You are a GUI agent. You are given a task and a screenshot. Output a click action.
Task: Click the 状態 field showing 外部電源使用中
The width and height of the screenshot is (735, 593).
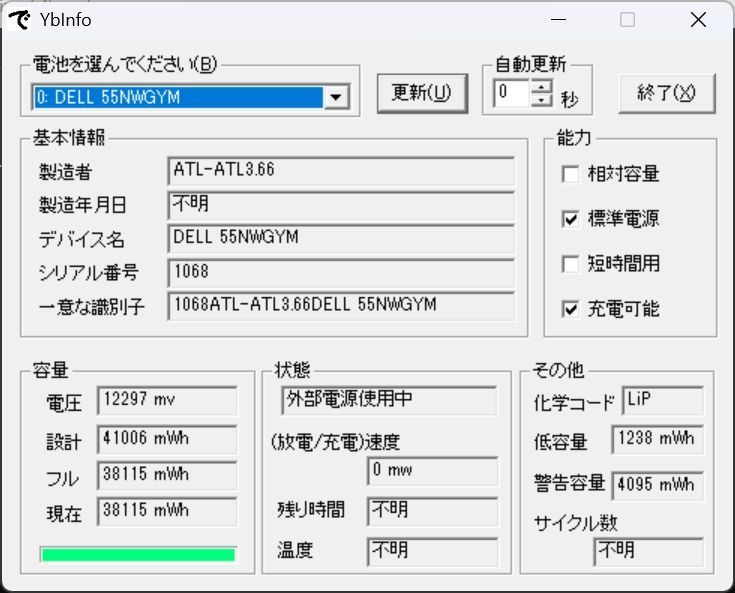coord(389,399)
